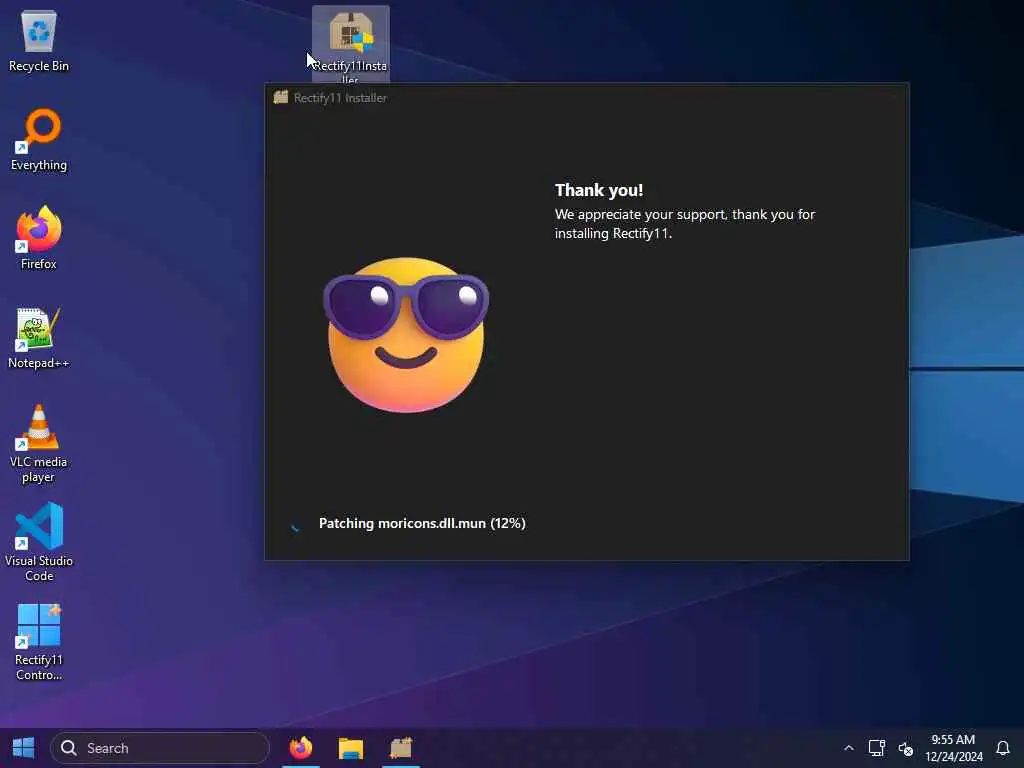The image size is (1024, 768).
Task: Open the clock showing 9:55 AM 12/24/2024
Action: (x=953, y=748)
